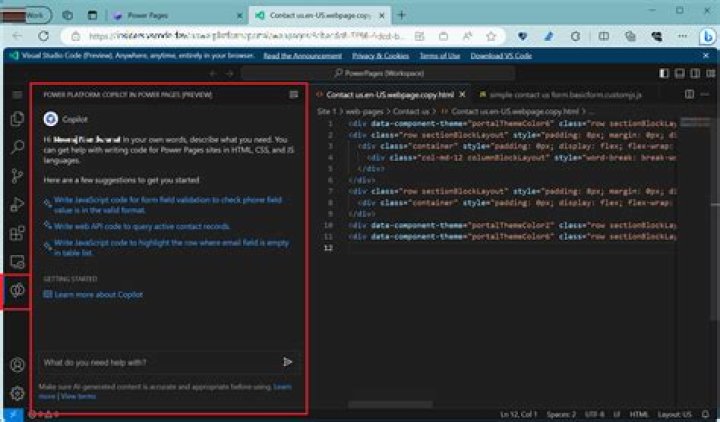Open browser Collections icon
Image resolution: width=720 pixels, height=422 pixels.
(x=630, y=36)
